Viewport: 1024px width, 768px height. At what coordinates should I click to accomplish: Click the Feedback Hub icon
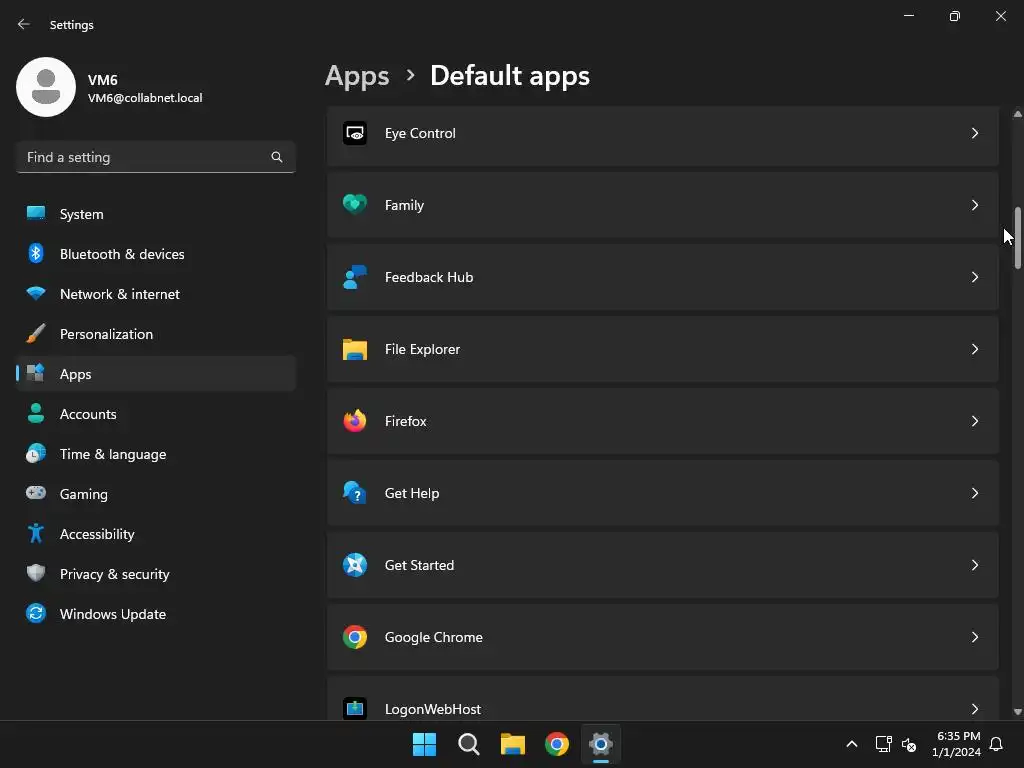pos(355,277)
